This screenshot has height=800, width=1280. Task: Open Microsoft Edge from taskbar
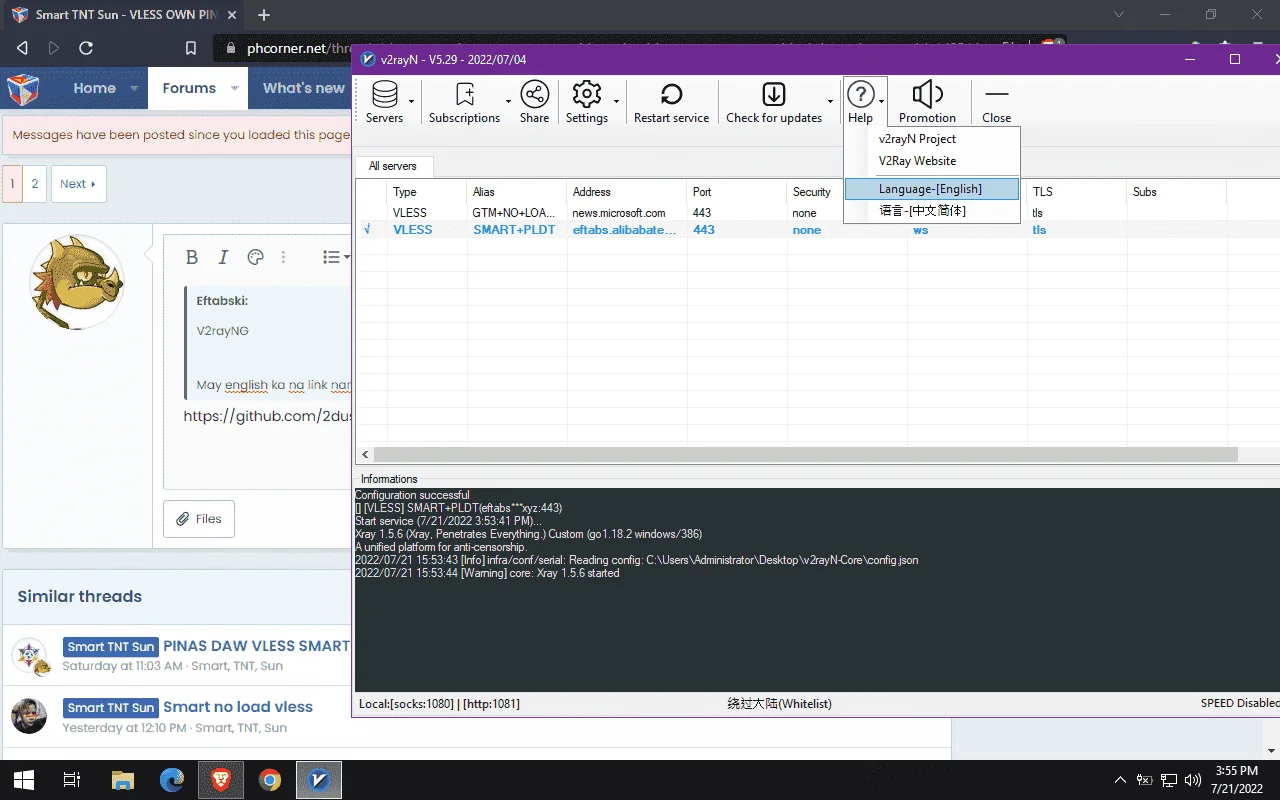coord(172,780)
